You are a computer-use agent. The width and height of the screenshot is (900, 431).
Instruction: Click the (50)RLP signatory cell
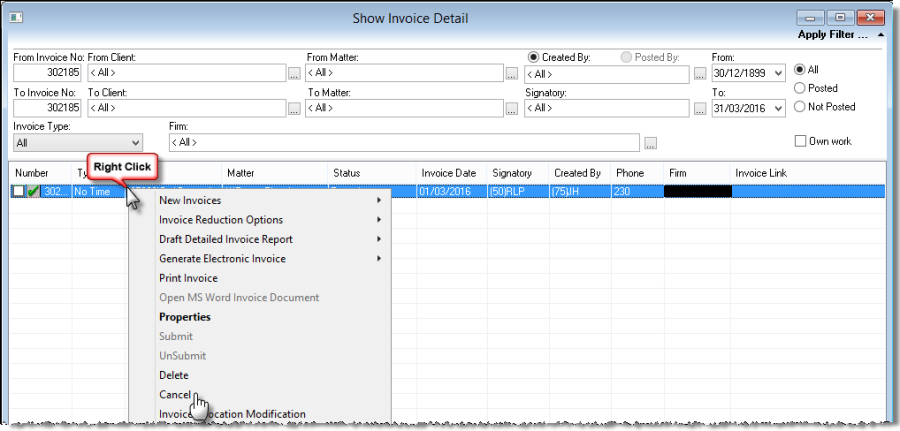point(518,192)
